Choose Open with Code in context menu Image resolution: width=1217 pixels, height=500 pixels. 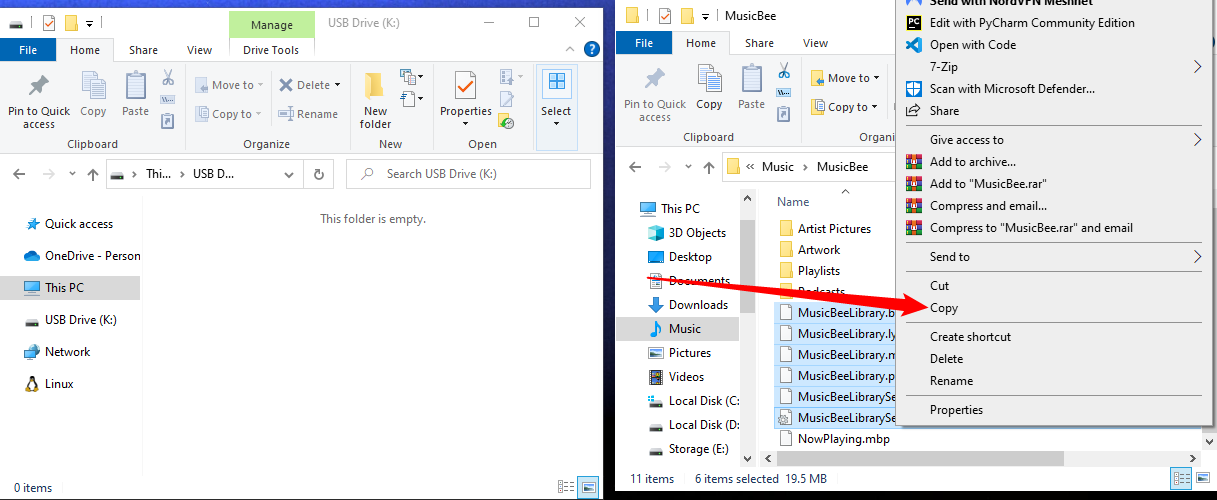[973, 45]
